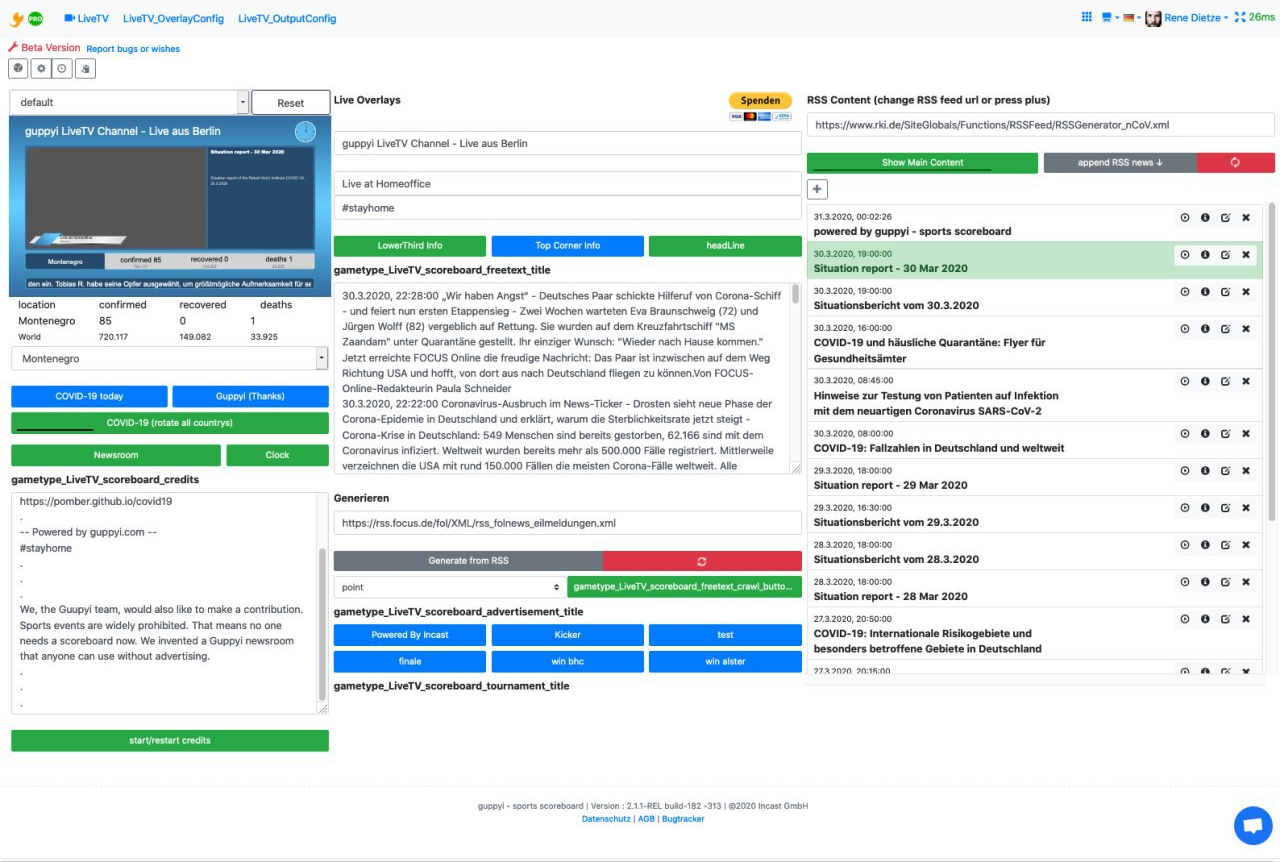Image resolution: width=1280 pixels, height=862 pixels.
Task: Click the red refresh button beside Generate from RSS
Action: click(x=702, y=561)
